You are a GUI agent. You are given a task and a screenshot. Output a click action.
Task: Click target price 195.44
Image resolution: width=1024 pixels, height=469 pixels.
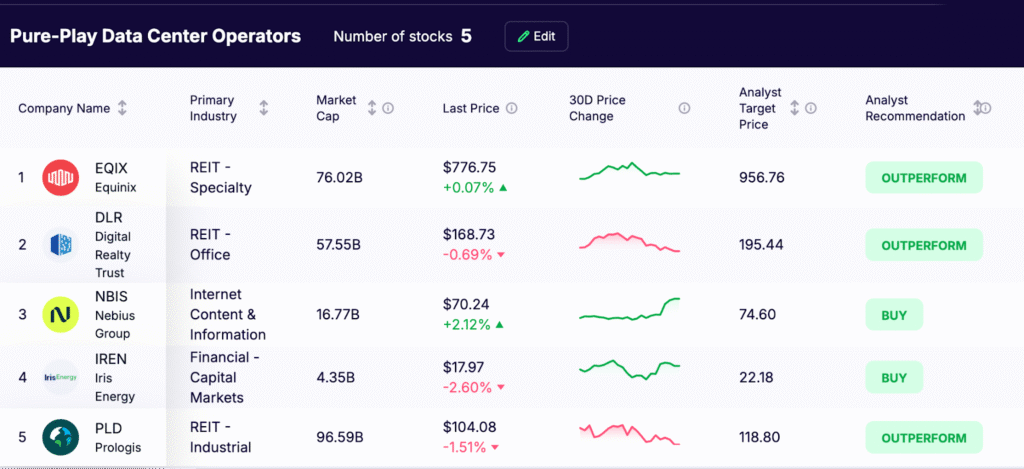coord(761,245)
